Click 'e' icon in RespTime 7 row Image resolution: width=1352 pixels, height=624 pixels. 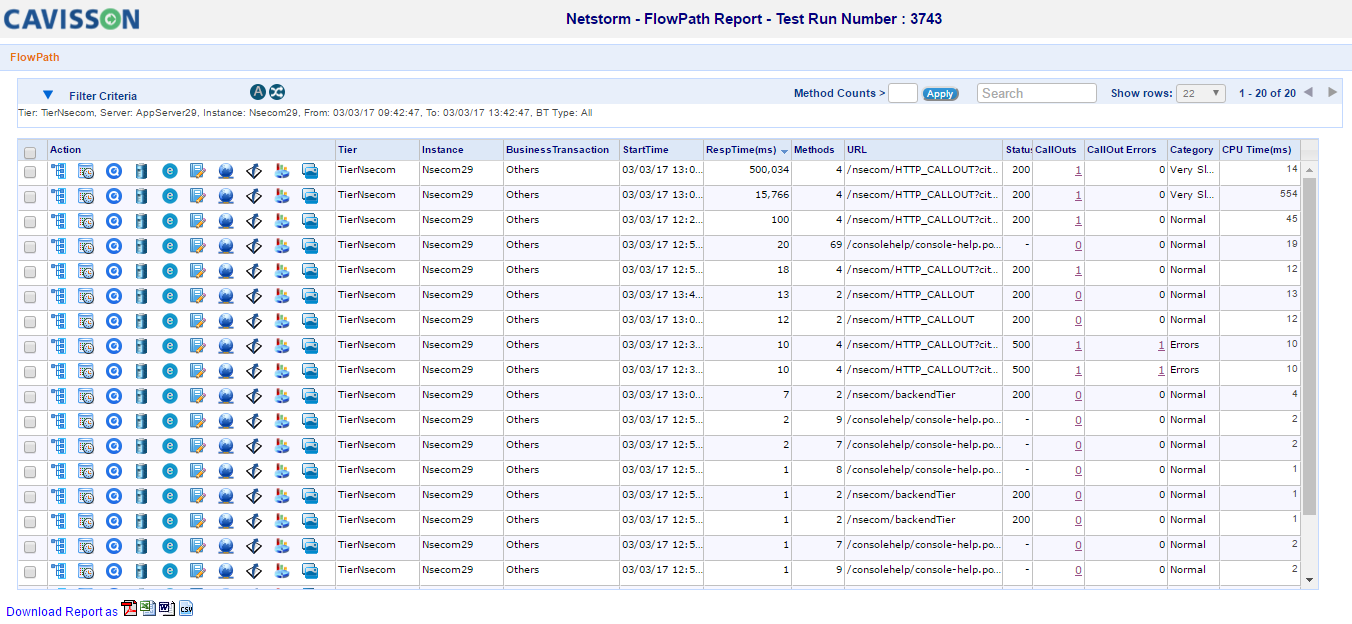170,396
